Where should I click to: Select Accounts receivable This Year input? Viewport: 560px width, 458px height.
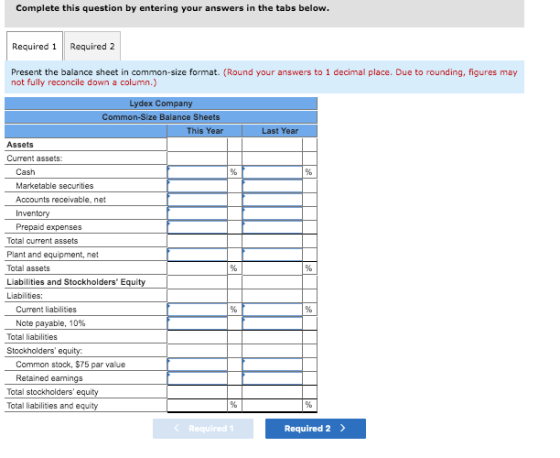point(197,200)
